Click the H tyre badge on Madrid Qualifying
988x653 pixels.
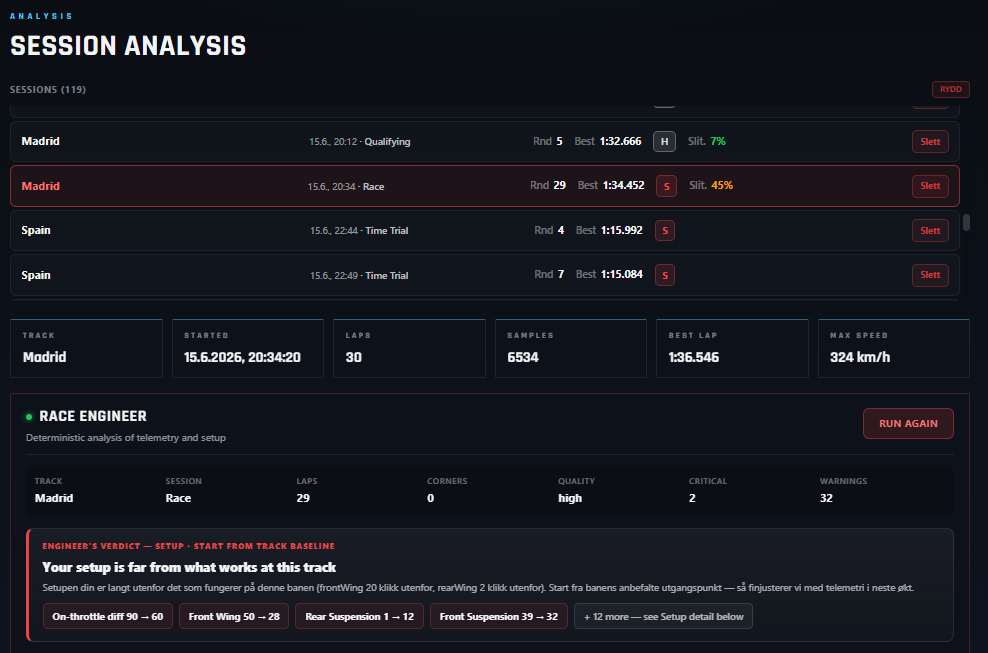click(x=664, y=142)
